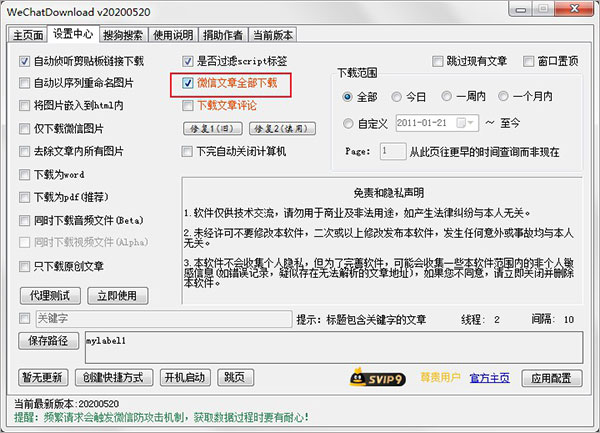Check 同时下载音频文件(Beta)
600x433 pixels.
[24, 220]
